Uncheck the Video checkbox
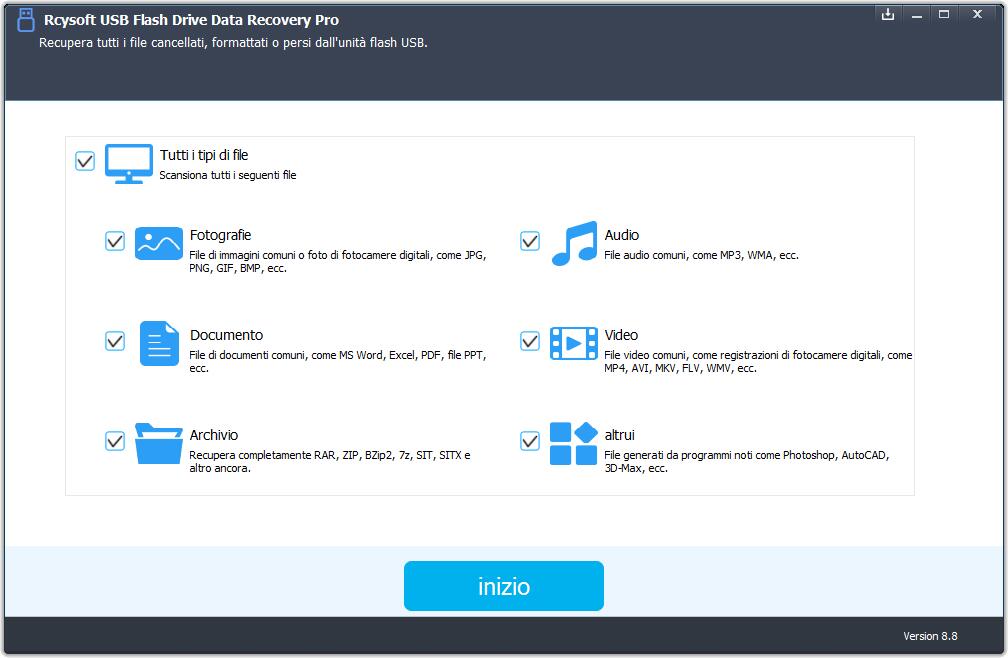1008x658 pixels. click(530, 341)
